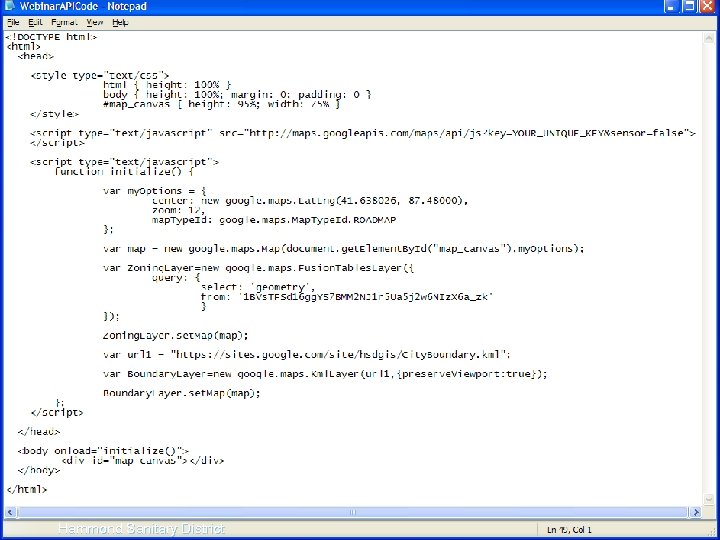The width and height of the screenshot is (720, 540).
Task: Click the #map_canvas style rule line
Action: coord(222,104)
